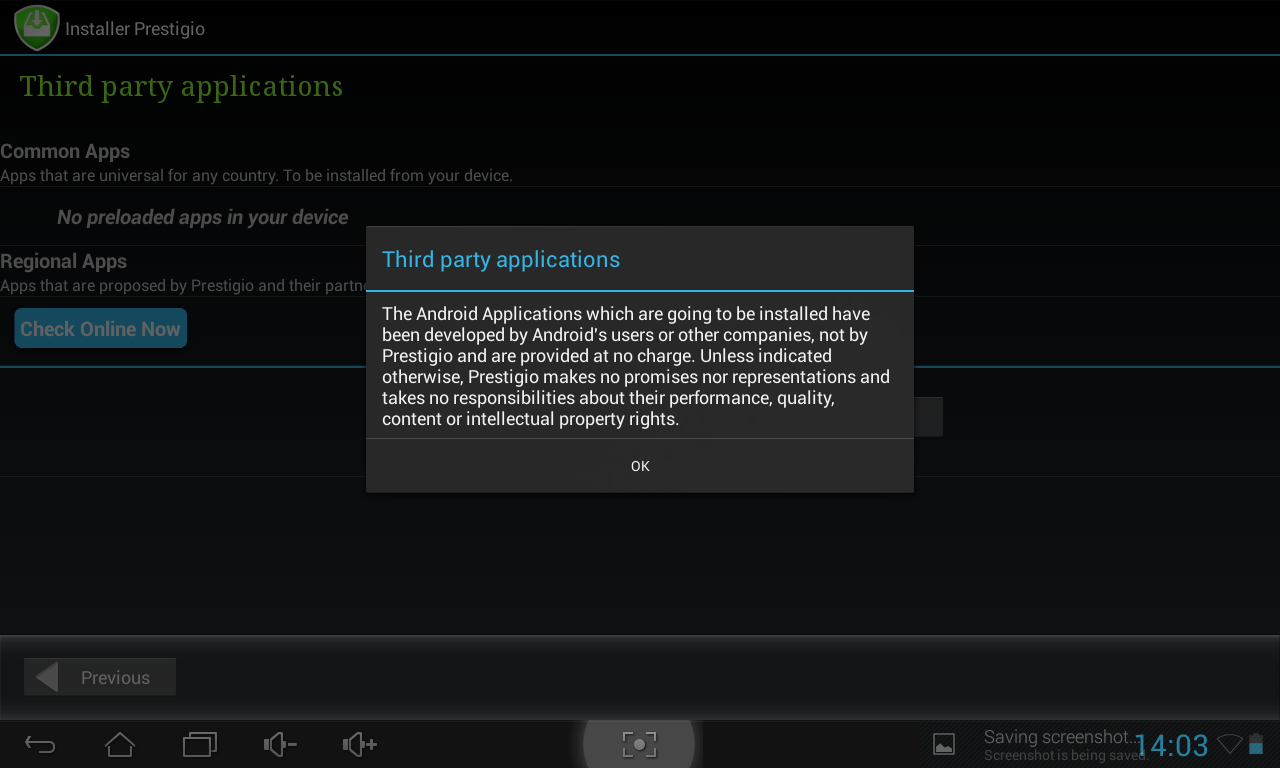The width and height of the screenshot is (1280, 768).
Task: Tap the Common Apps section label
Action: 65,152
